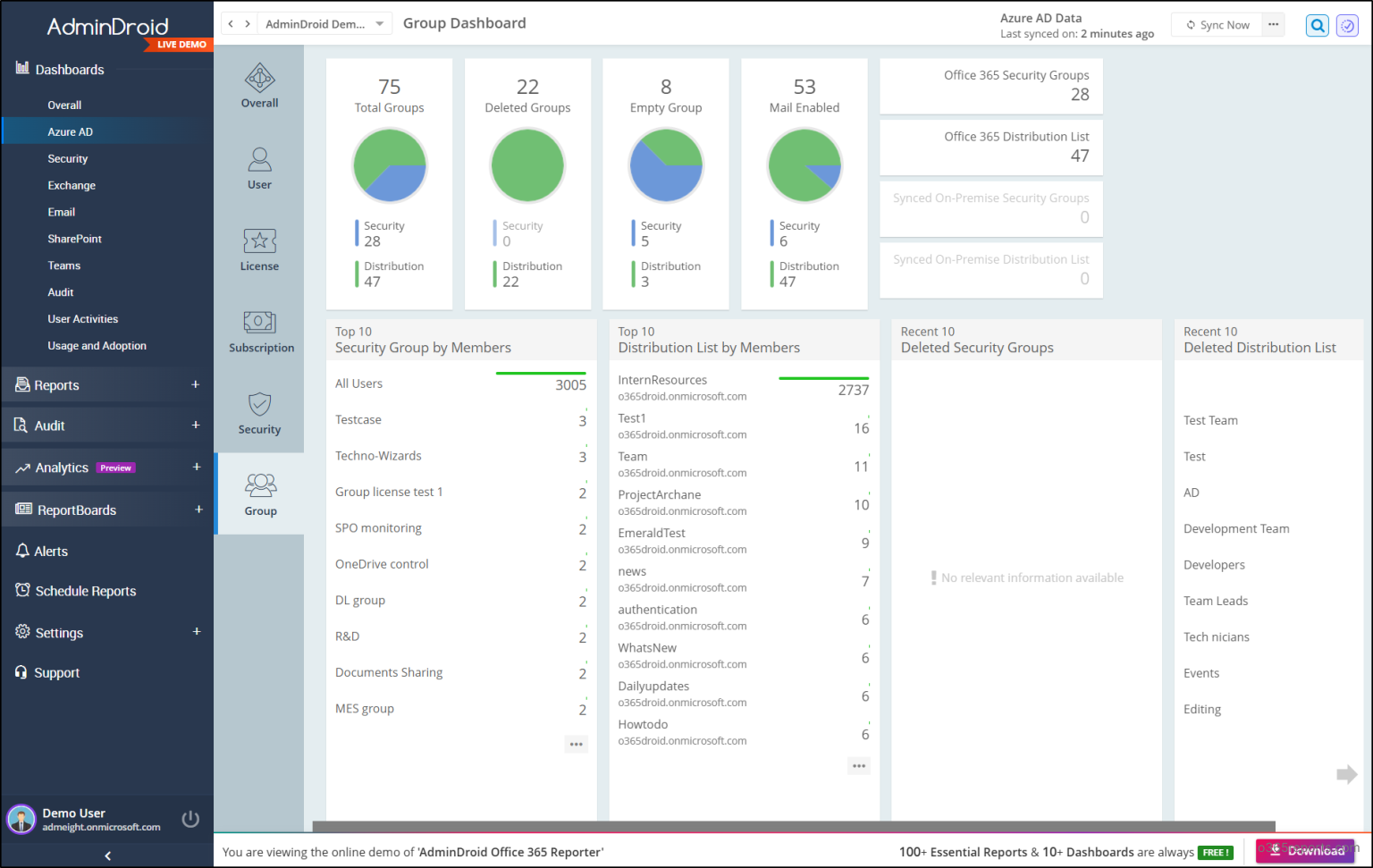Screen dimensions: 1373x868
Task: Click the InternResources member bar
Action: 823,378
